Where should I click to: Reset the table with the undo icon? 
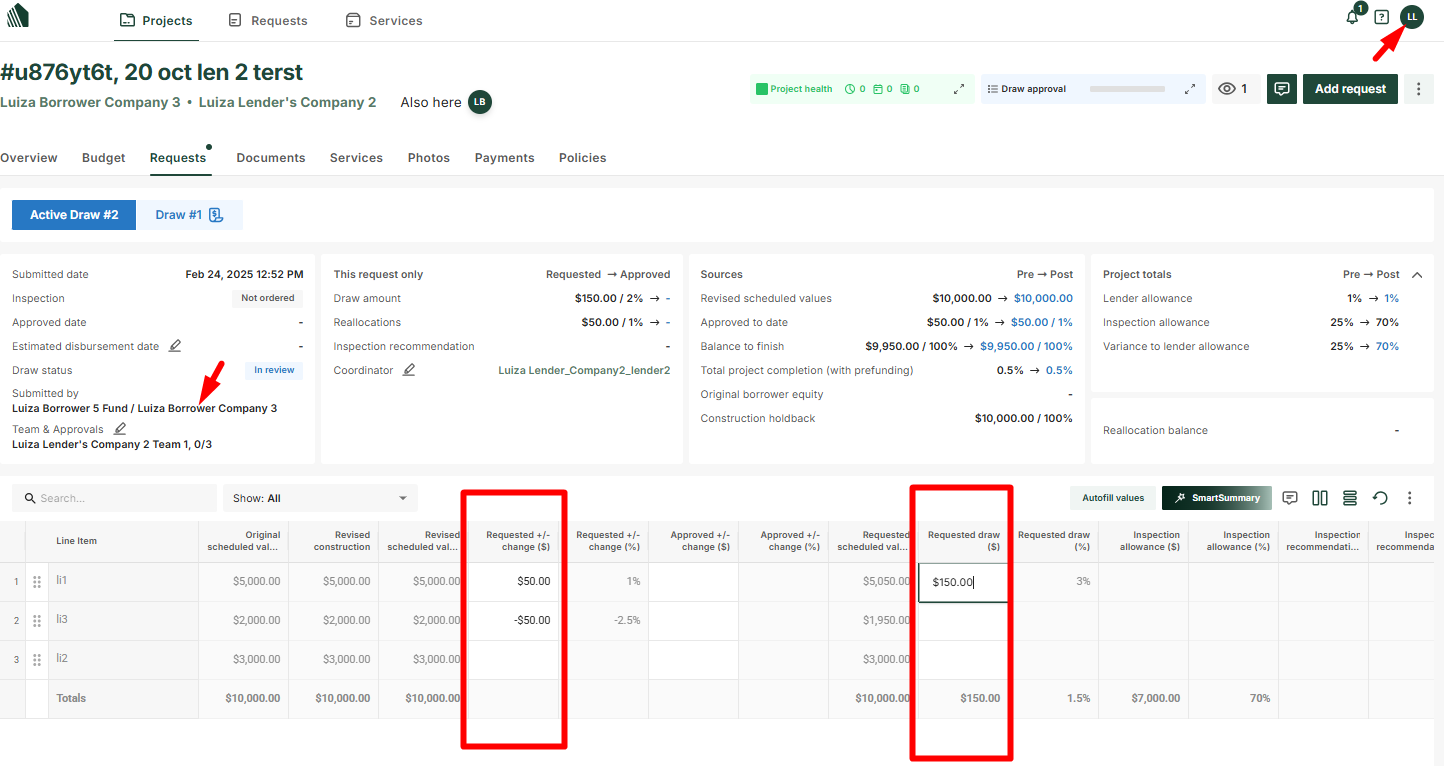(x=1380, y=498)
